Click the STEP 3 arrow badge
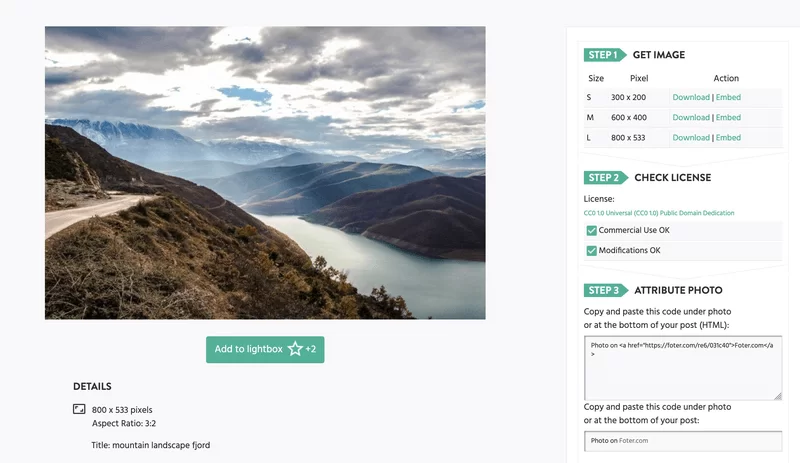800x463 pixels. coord(606,290)
